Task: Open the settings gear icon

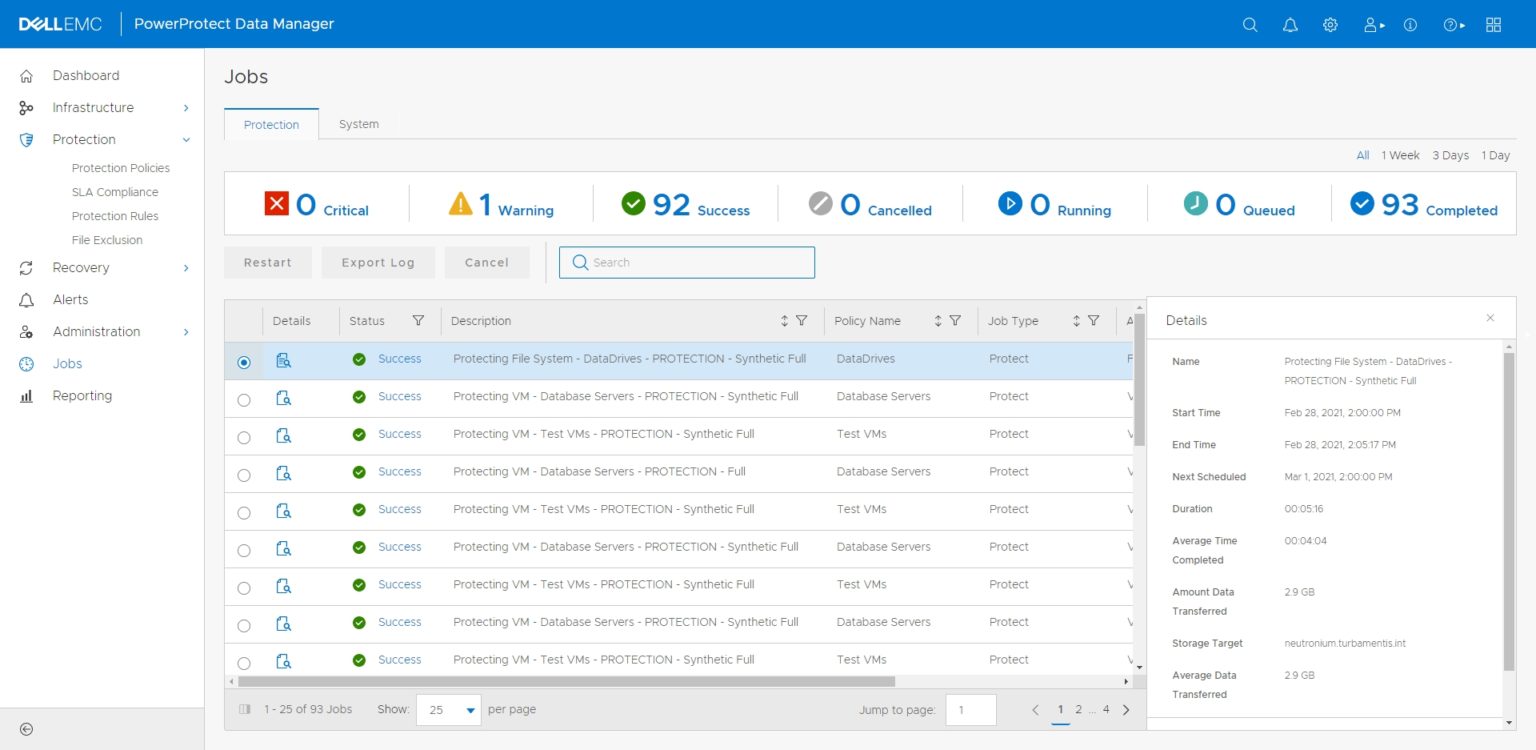Action: click(x=1330, y=24)
